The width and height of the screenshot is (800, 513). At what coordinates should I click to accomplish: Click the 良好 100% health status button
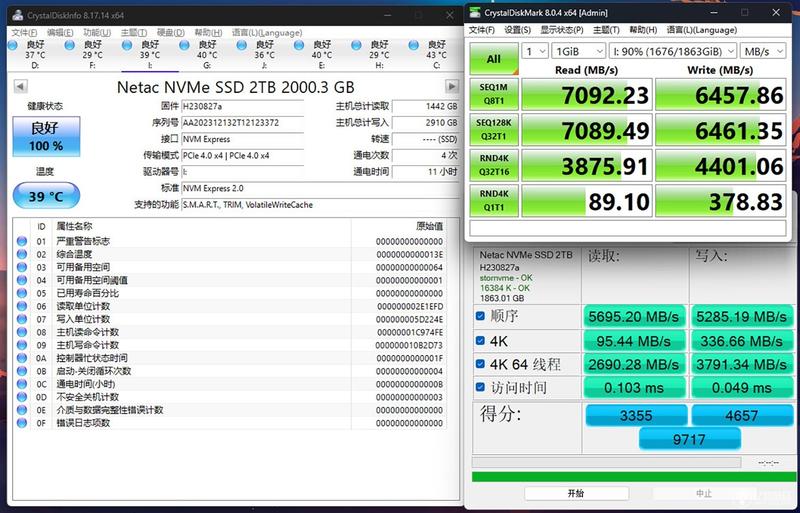[46, 136]
